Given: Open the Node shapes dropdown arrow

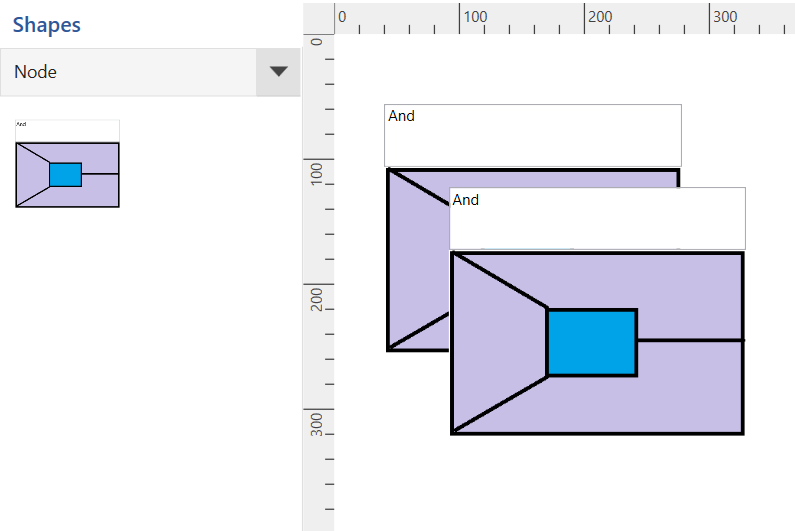Looking at the screenshot, I should [x=279, y=72].
